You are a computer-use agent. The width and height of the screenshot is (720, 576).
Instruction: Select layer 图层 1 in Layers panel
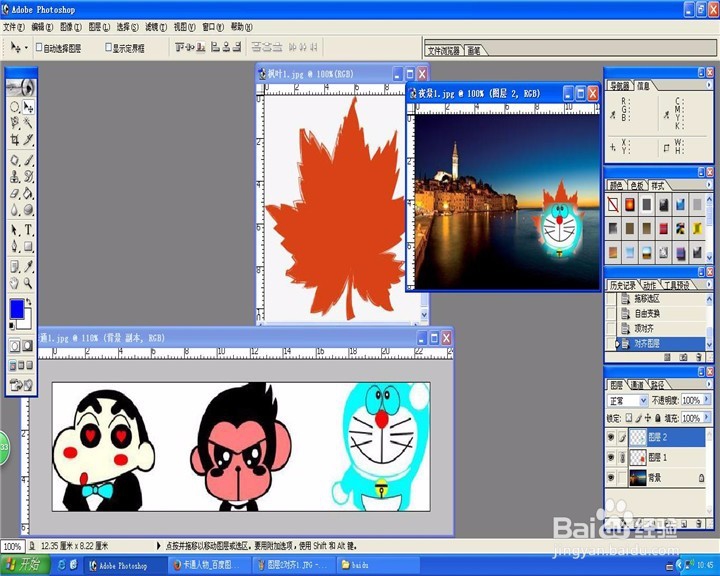[x=665, y=457]
